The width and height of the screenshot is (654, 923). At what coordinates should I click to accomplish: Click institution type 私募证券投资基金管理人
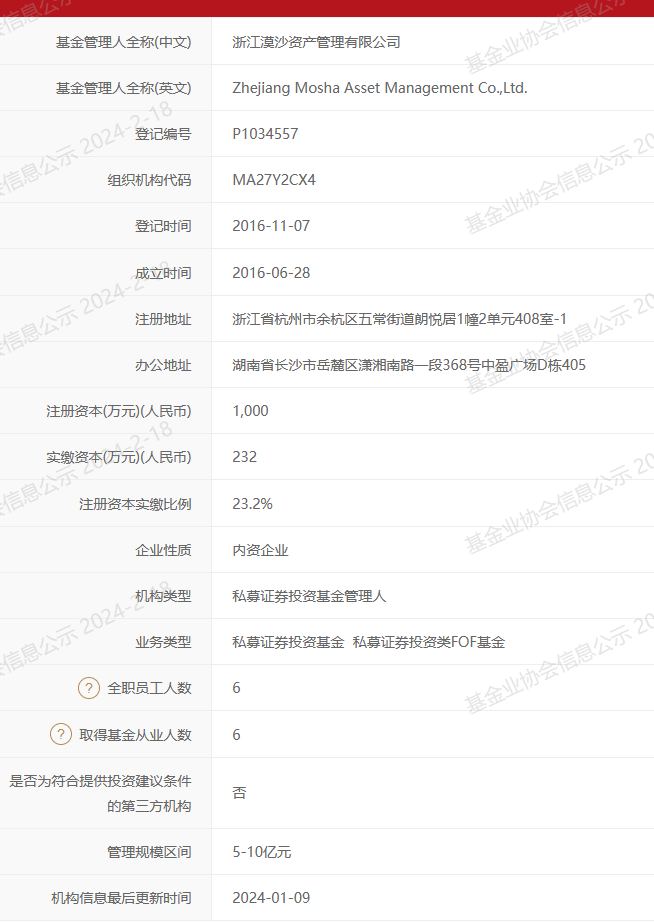(x=309, y=596)
